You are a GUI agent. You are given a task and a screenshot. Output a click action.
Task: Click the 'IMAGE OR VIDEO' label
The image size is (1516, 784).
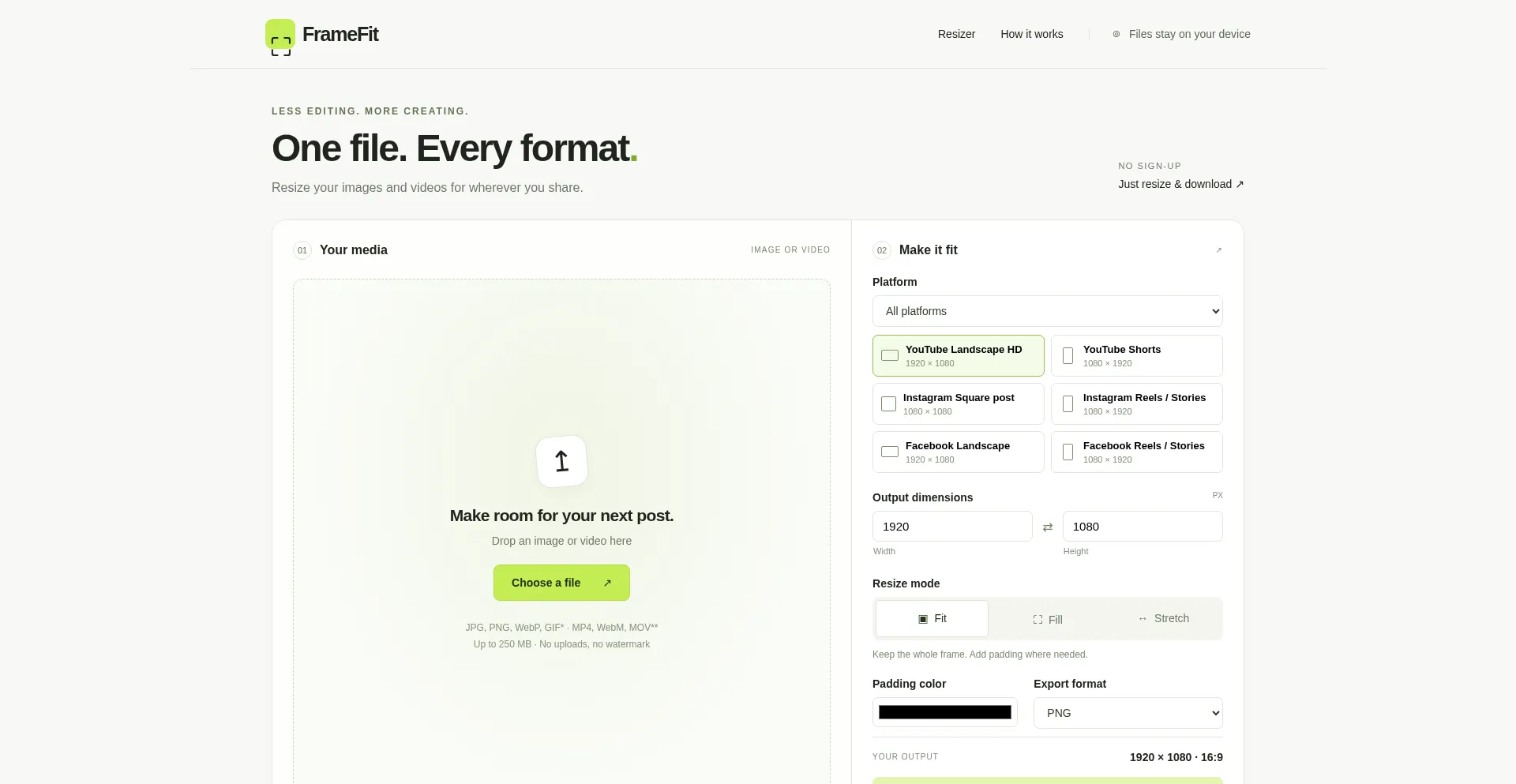790,249
